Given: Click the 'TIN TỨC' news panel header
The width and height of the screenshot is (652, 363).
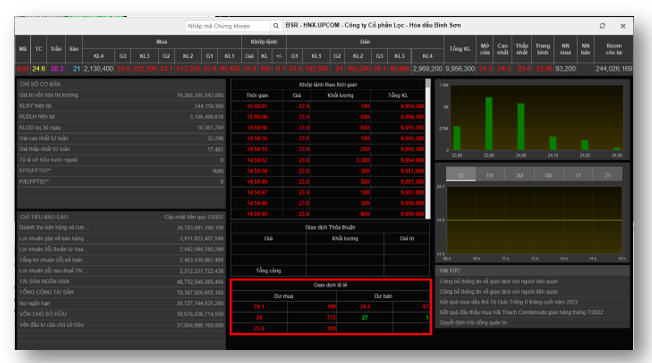Looking at the screenshot, I should (x=532, y=270).
